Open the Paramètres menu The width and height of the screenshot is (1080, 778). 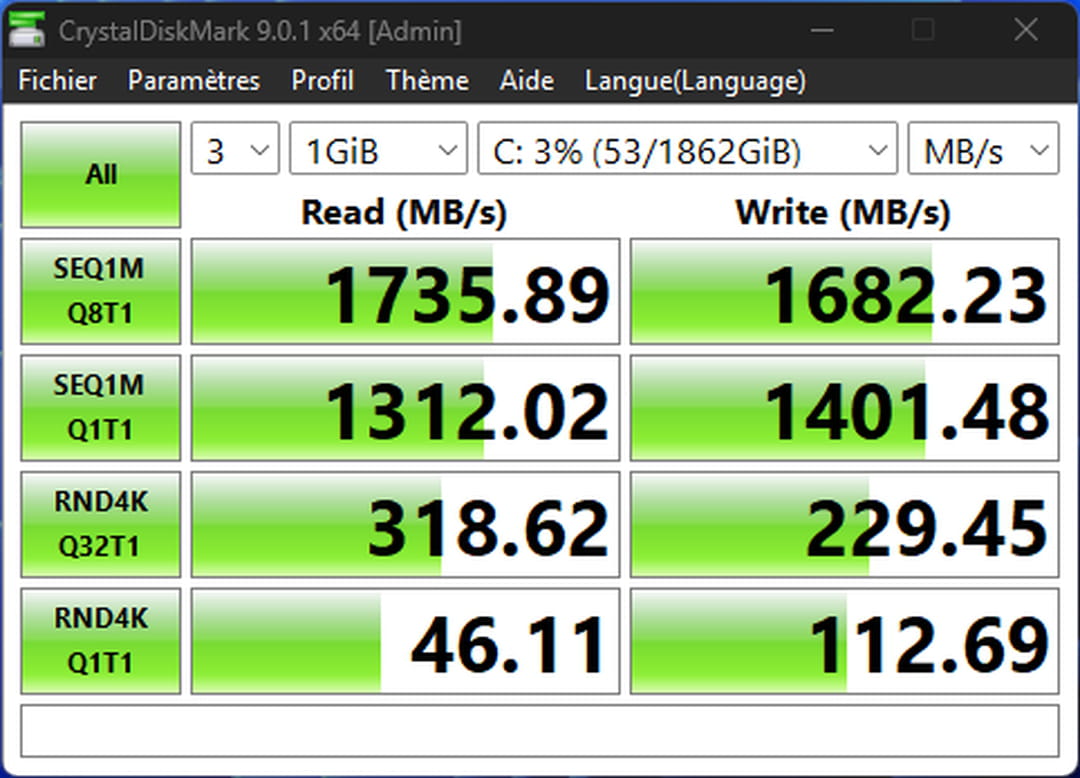click(194, 81)
